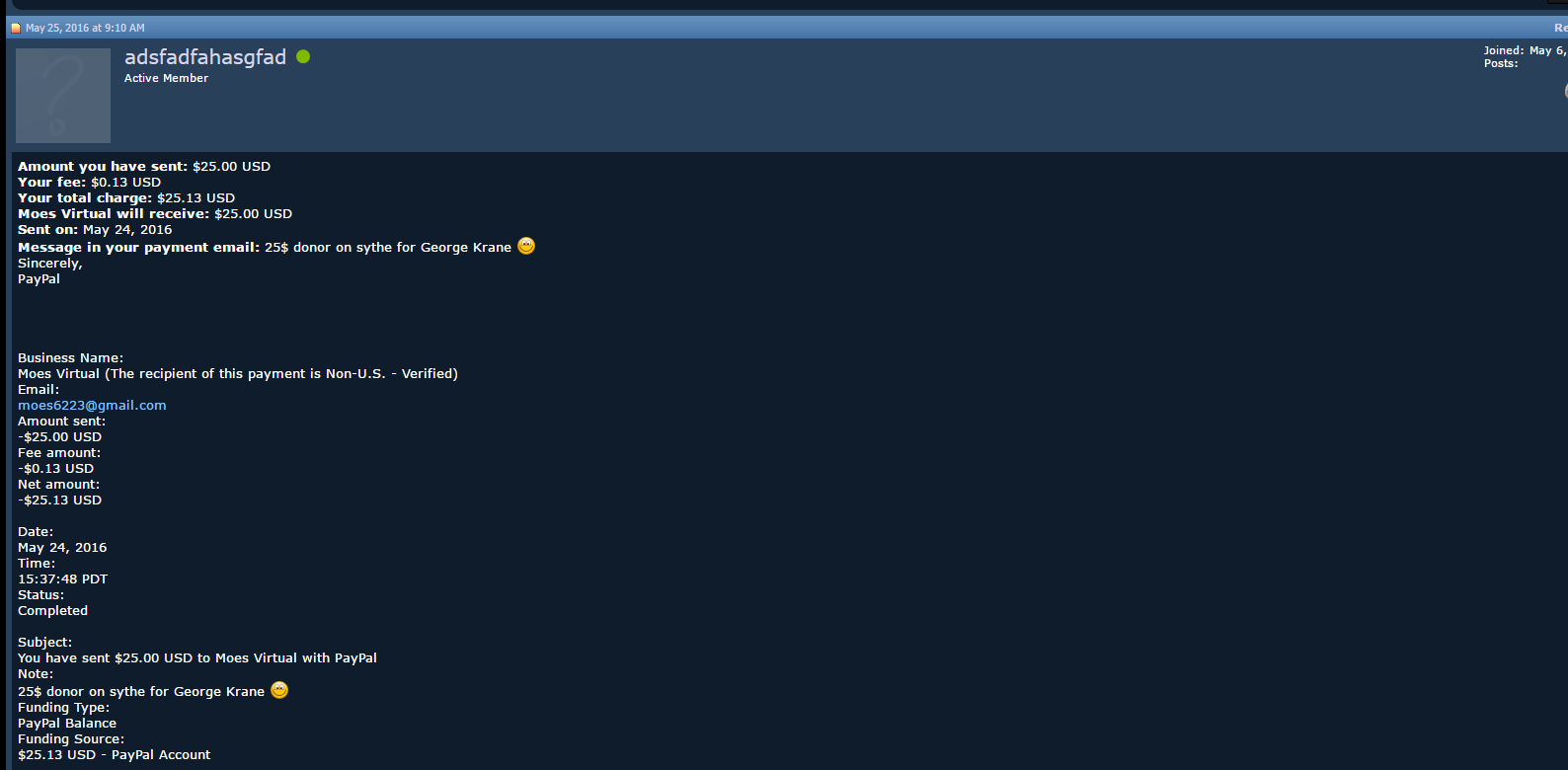This screenshot has width=1568, height=770.
Task: Click the 'Amount you have sent: $25.00 USD' line
Action: (144, 167)
